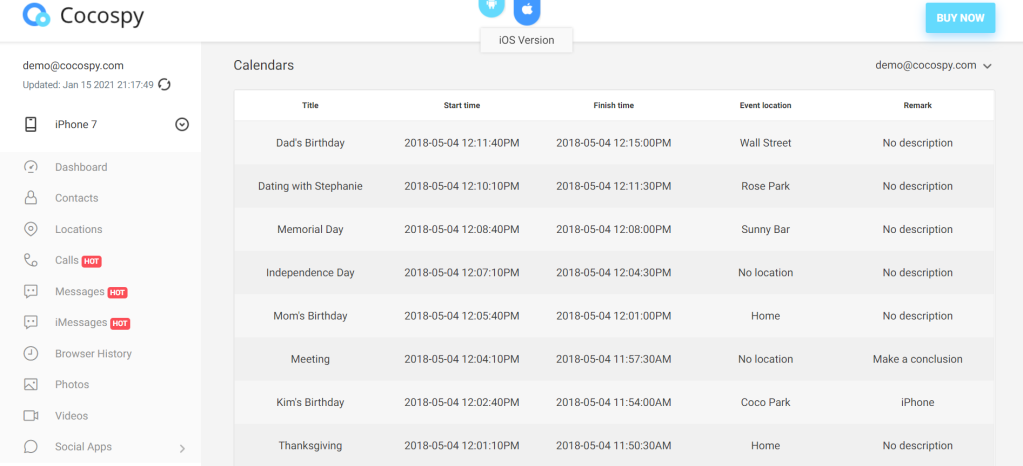Open Dashboard from the sidebar
Viewport: 1023px width, 466px height.
[x=81, y=167]
